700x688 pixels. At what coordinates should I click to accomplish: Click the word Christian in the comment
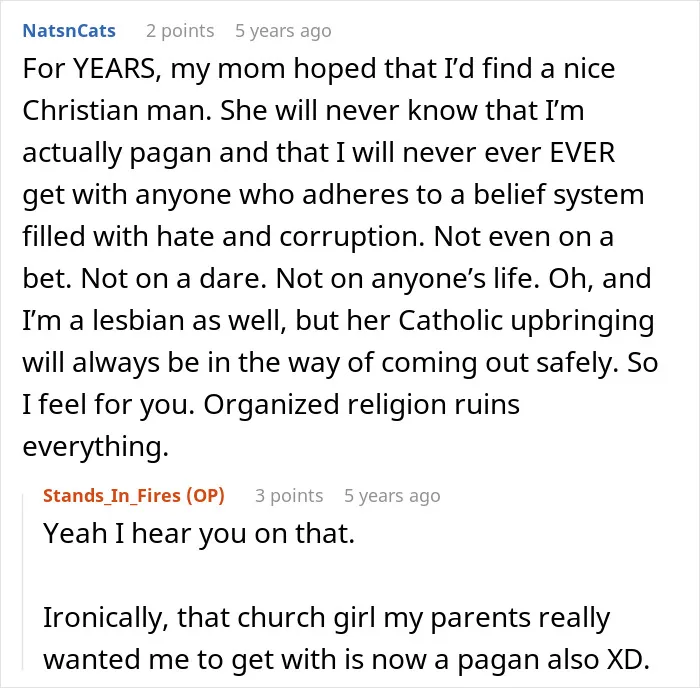click(x=80, y=110)
